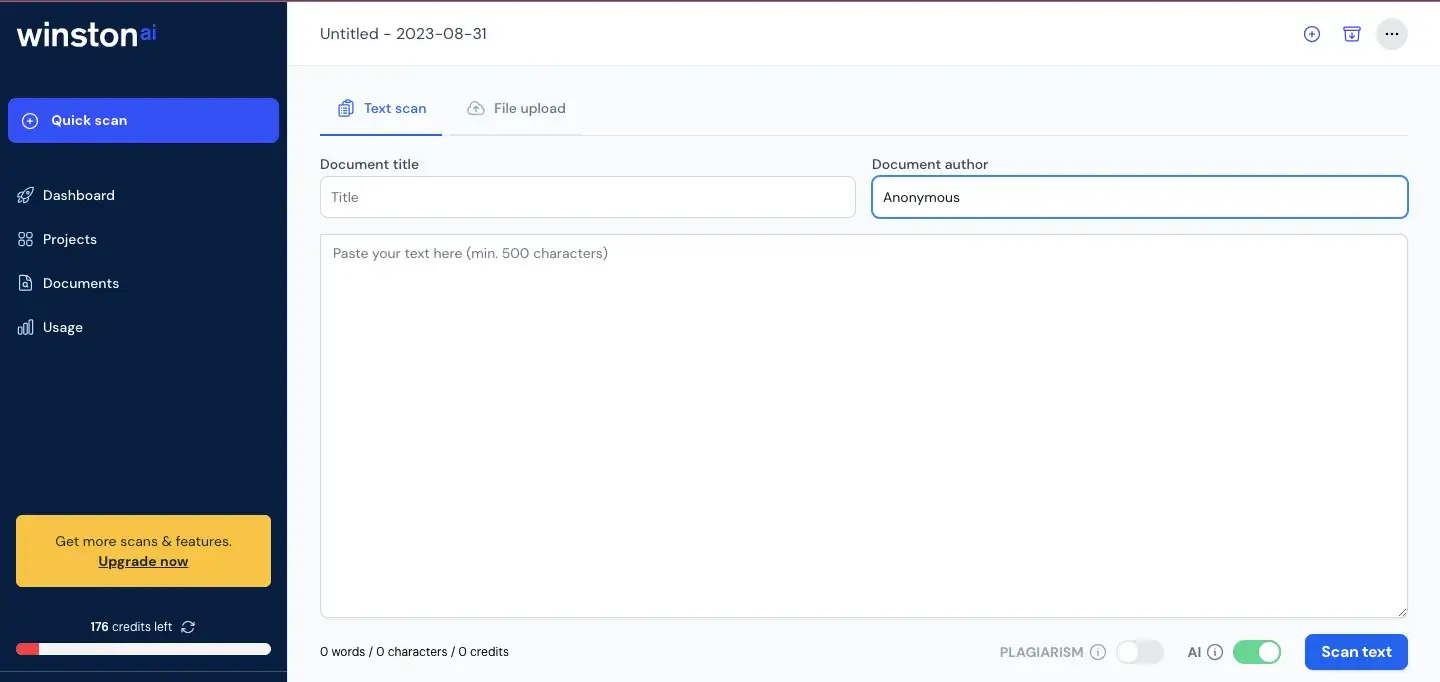This screenshot has width=1440, height=682.
Task: Click the archive document icon in header
Action: (x=1351, y=34)
